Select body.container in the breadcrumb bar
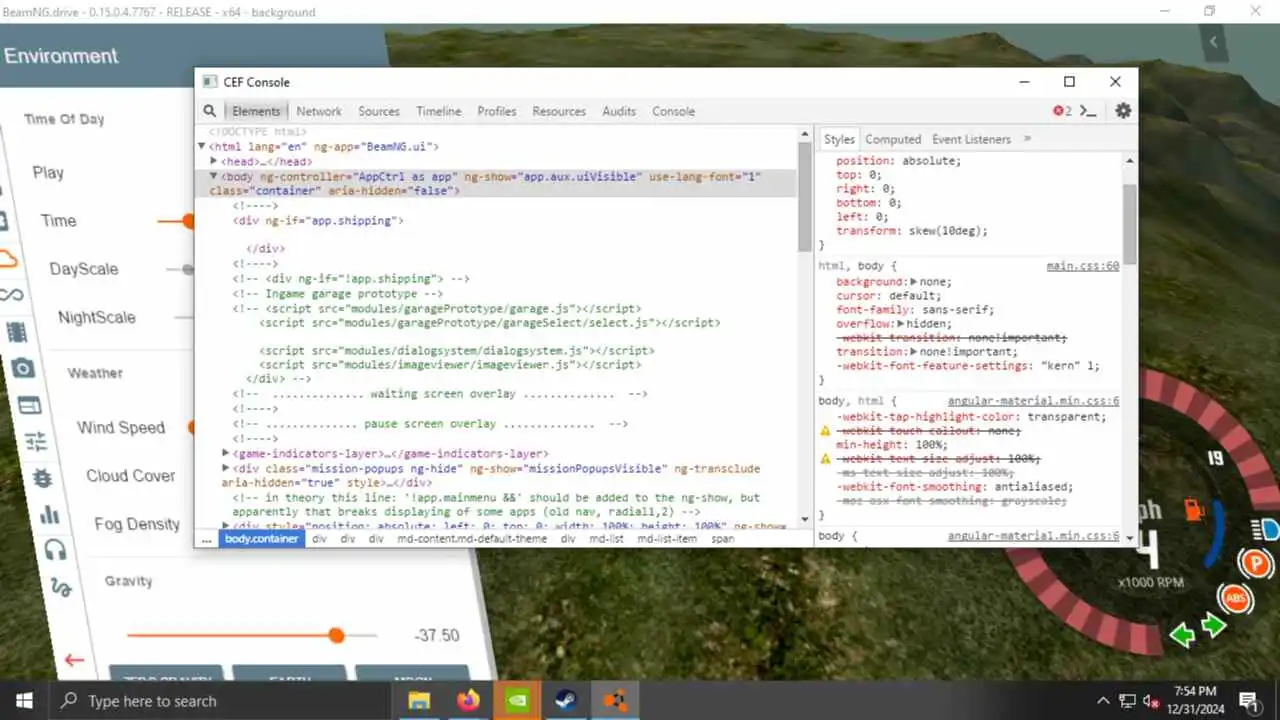1280x720 pixels. (x=261, y=538)
